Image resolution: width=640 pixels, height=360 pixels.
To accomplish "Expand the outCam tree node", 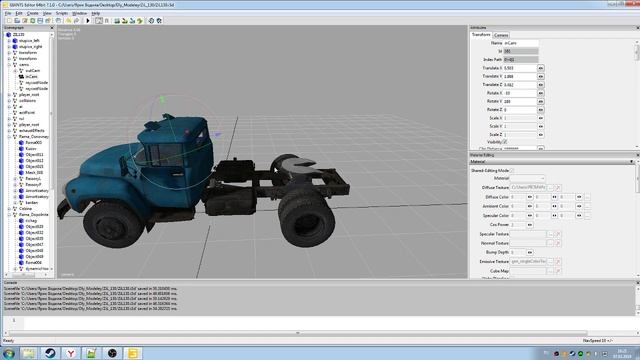I will tap(15, 71).
